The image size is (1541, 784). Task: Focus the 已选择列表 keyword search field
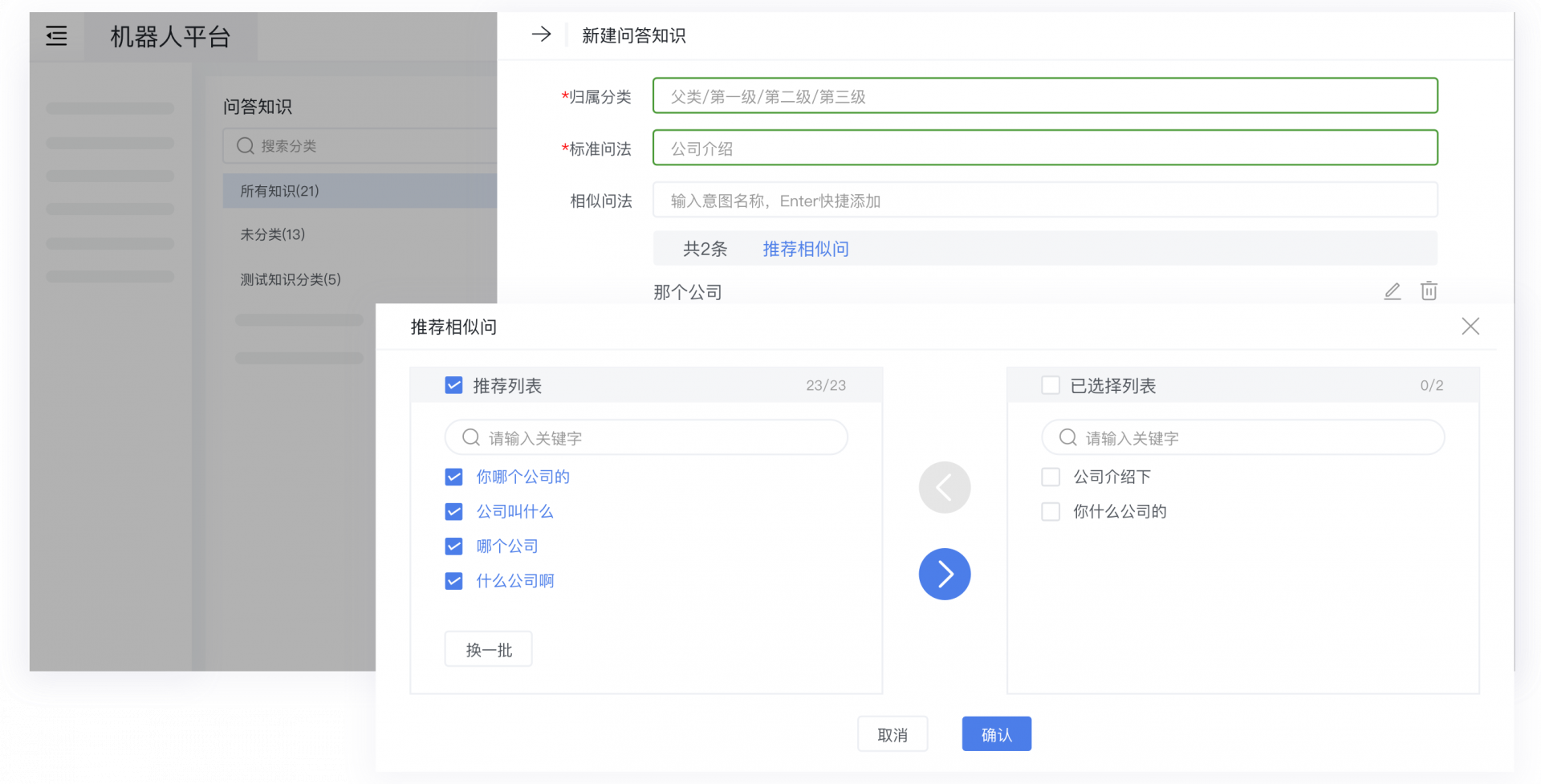[x=1243, y=437]
